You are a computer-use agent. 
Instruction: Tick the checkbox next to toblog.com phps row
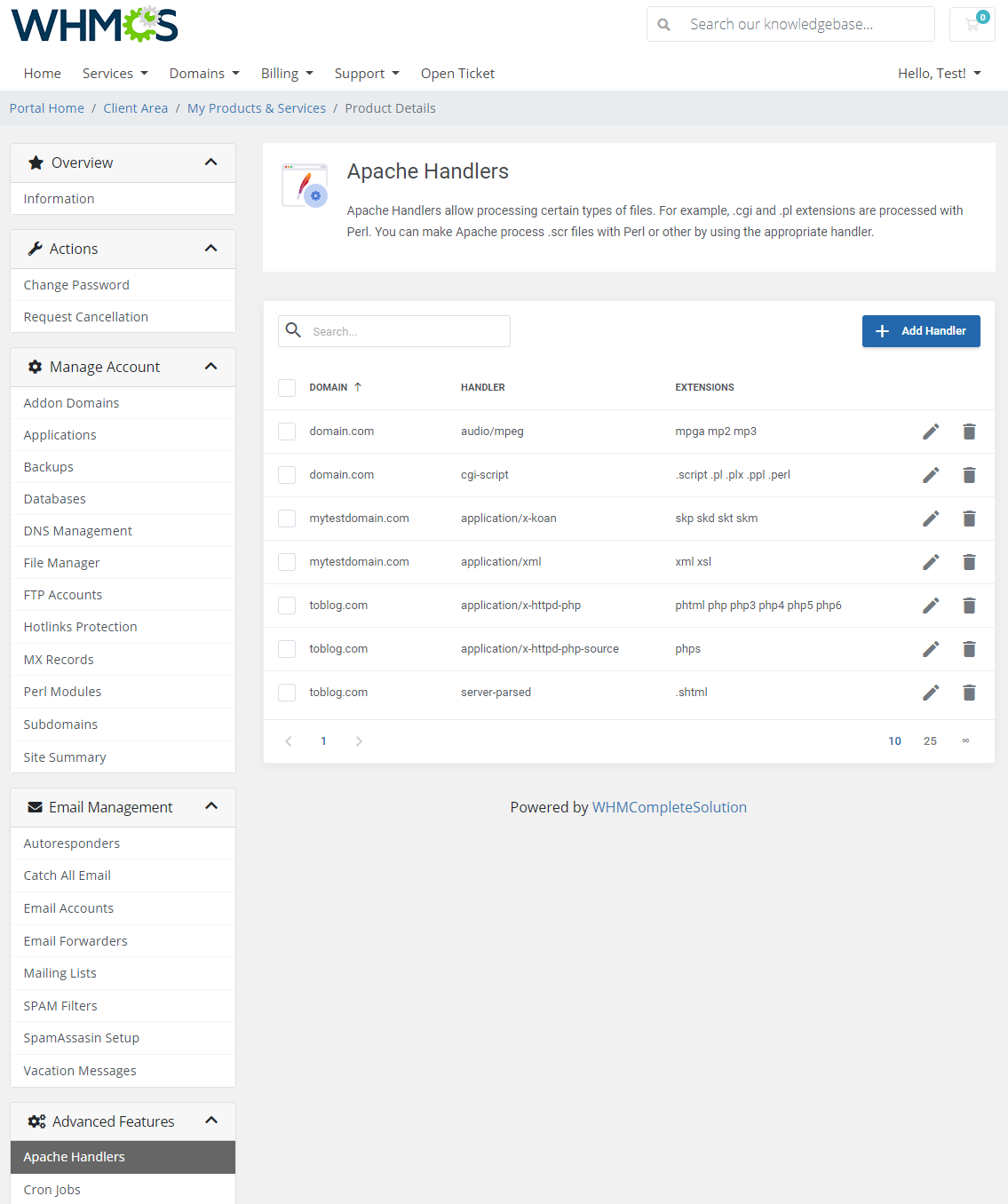pos(286,648)
